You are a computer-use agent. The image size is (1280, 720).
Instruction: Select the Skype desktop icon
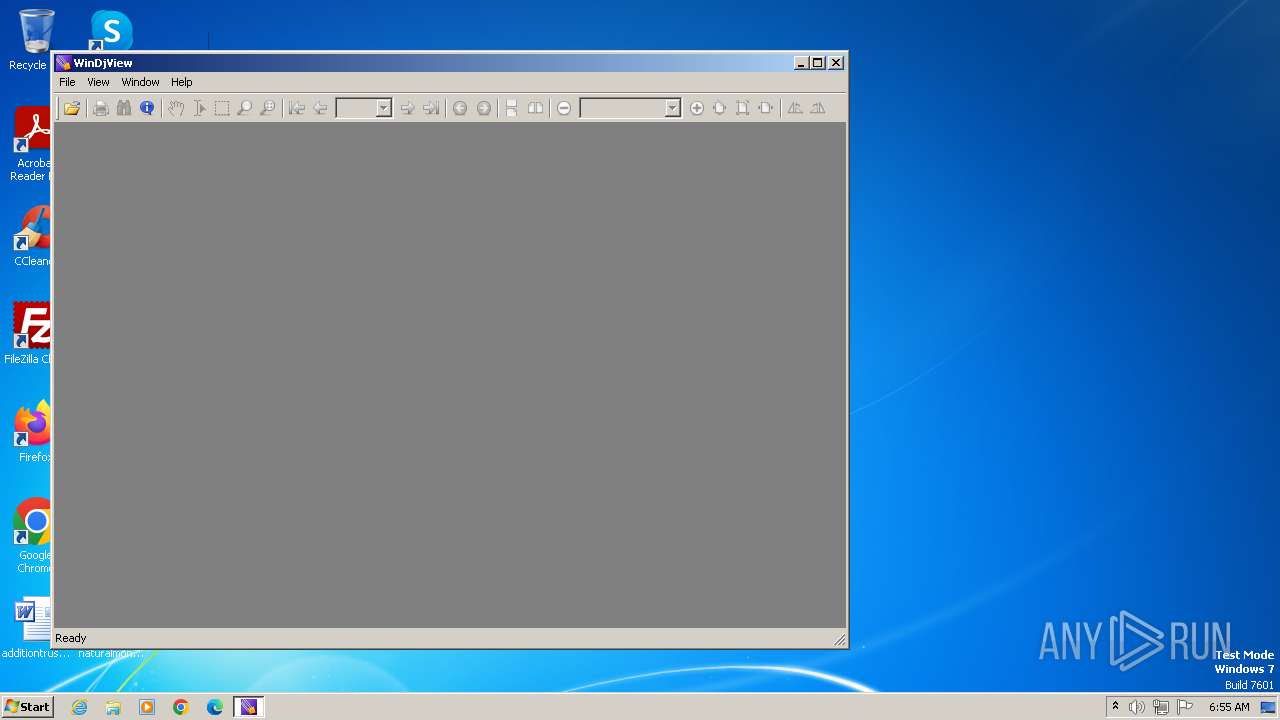111,30
